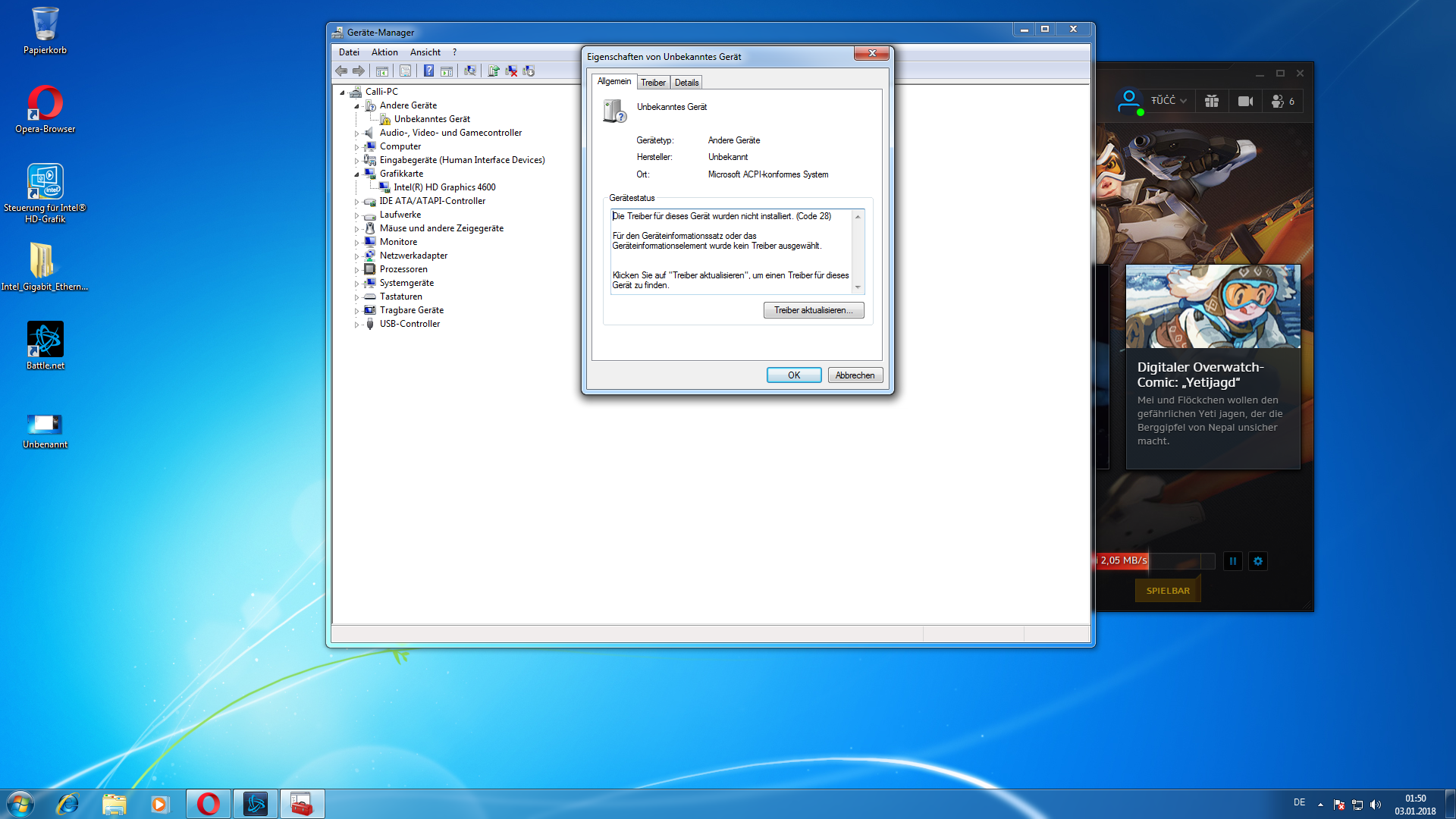Switch to the Treiber tab
Image resolution: width=1456 pixels, height=819 pixels.
click(653, 83)
